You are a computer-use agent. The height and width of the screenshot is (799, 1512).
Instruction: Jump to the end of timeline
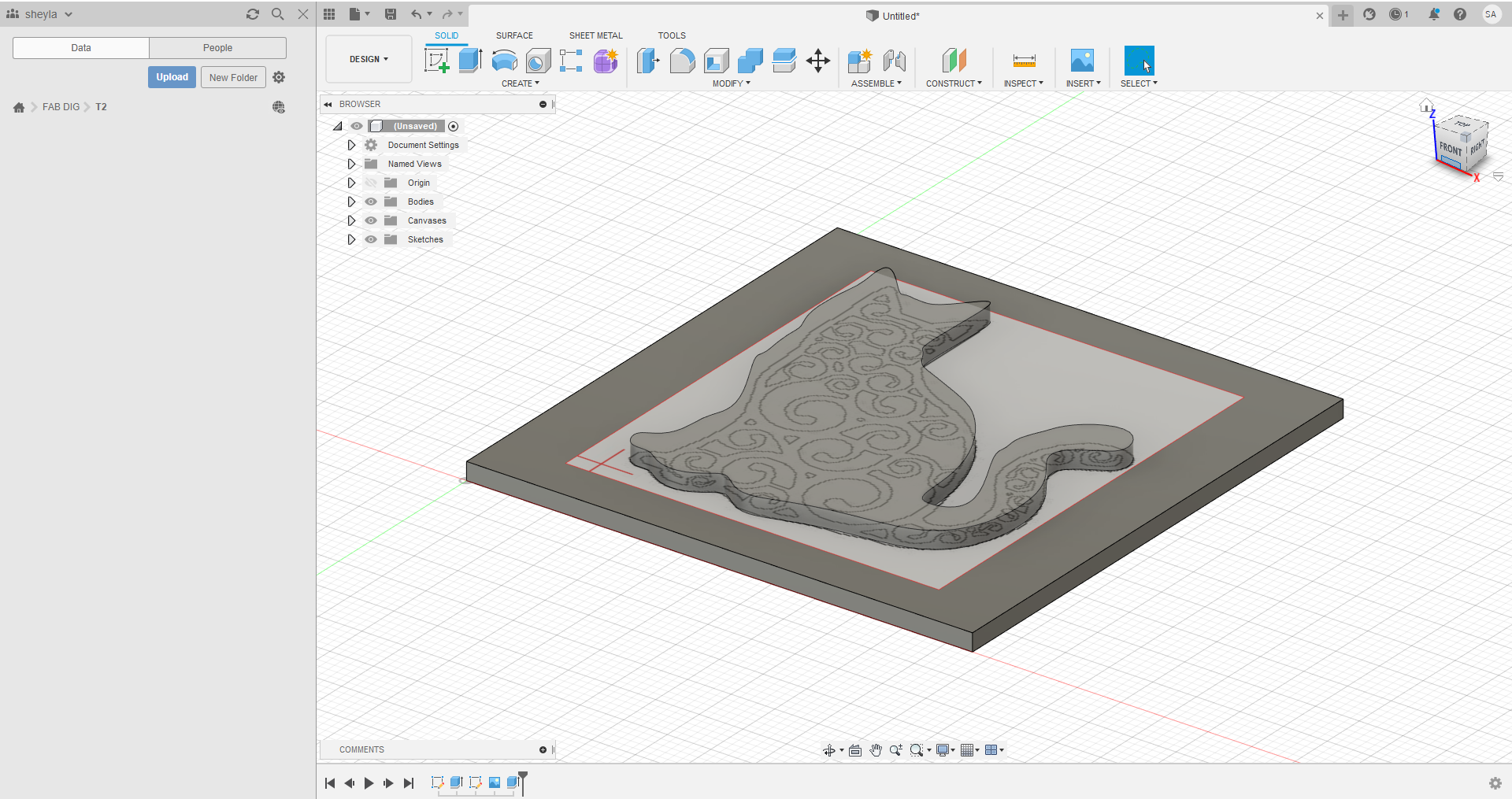point(408,783)
